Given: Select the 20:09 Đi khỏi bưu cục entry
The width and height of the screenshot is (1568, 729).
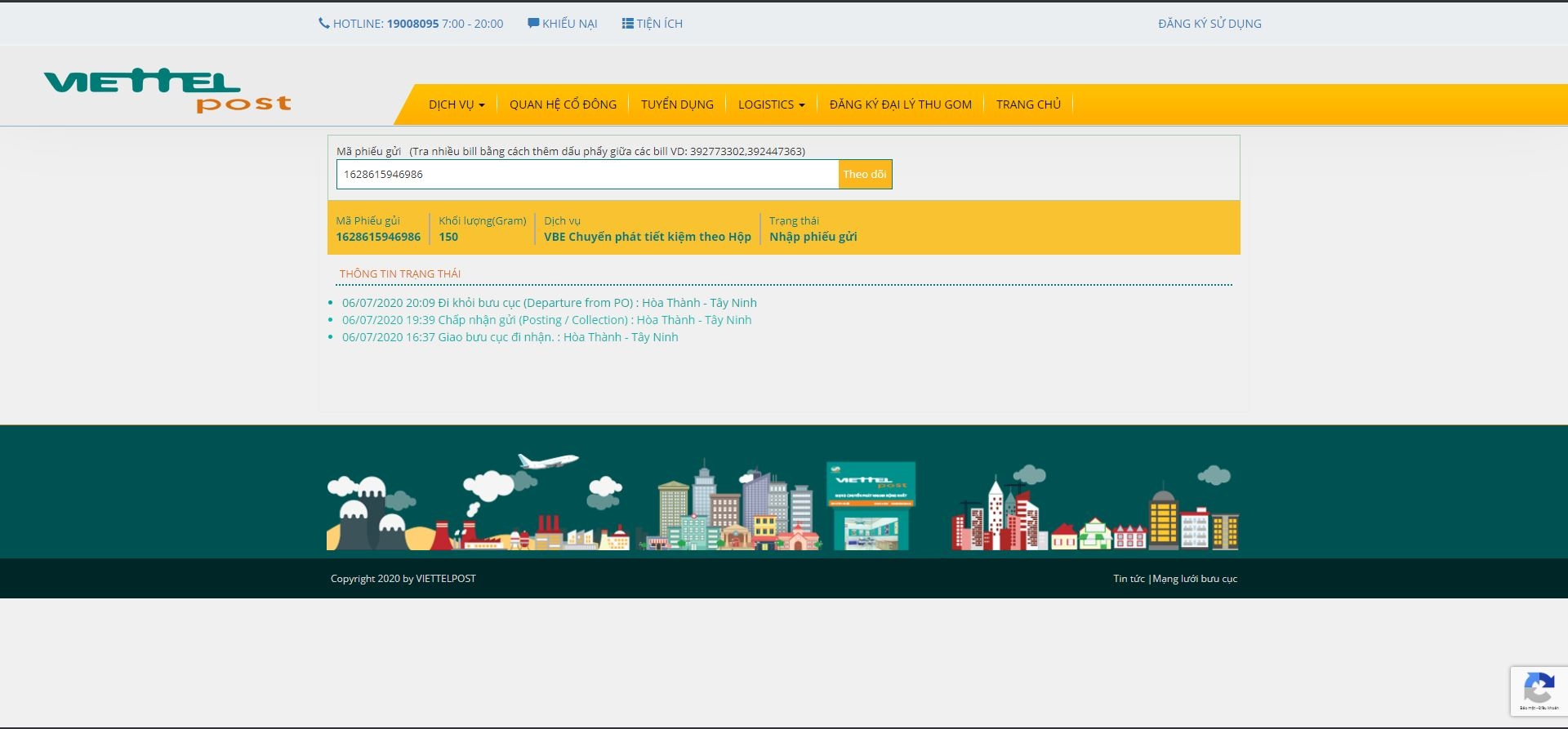Looking at the screenshot, I should coord(549,303).
